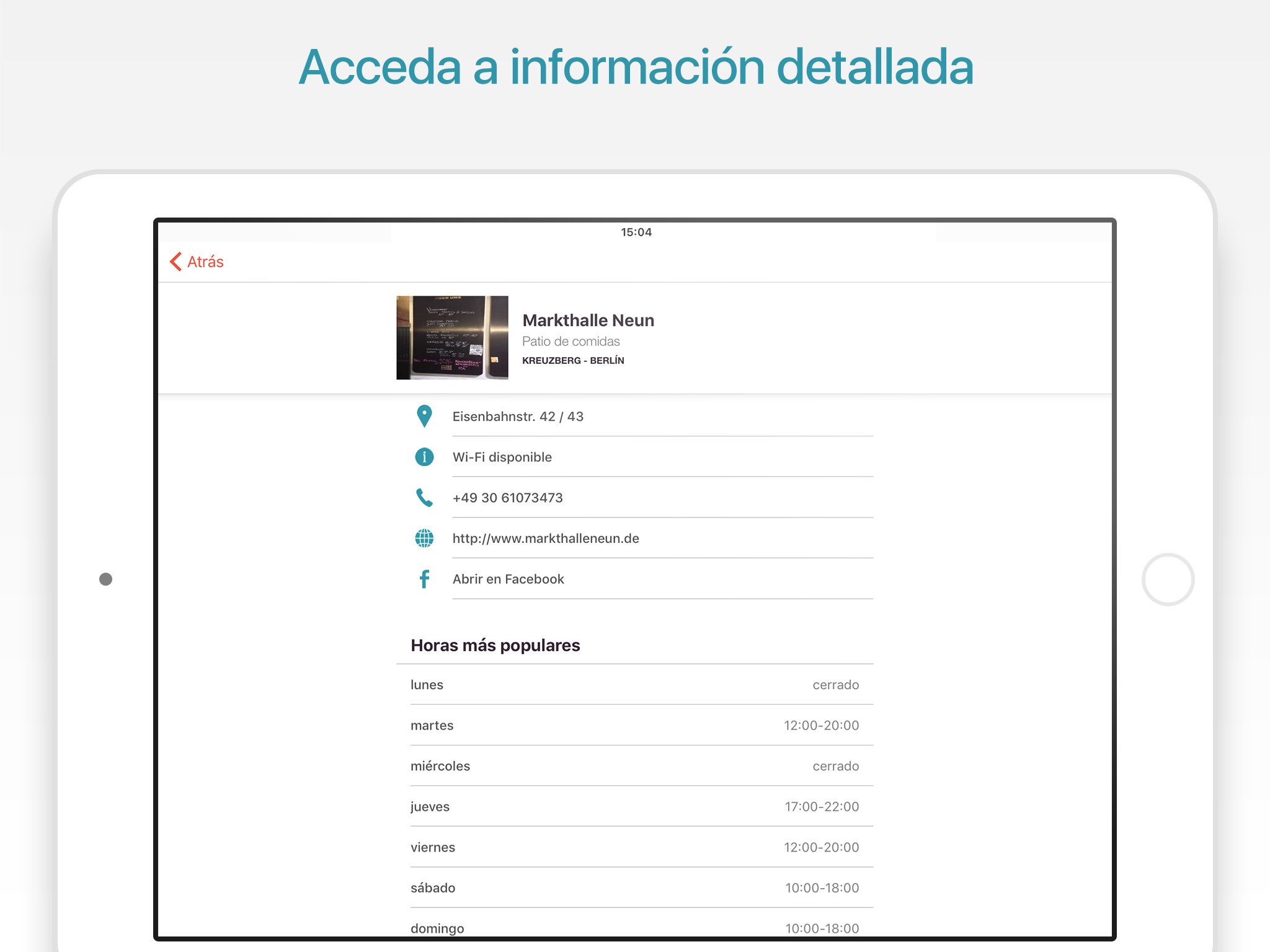Tap the Wi-Fi info circle icon
This screenshot has height=952, width=1270.
(x=424, y=457)
